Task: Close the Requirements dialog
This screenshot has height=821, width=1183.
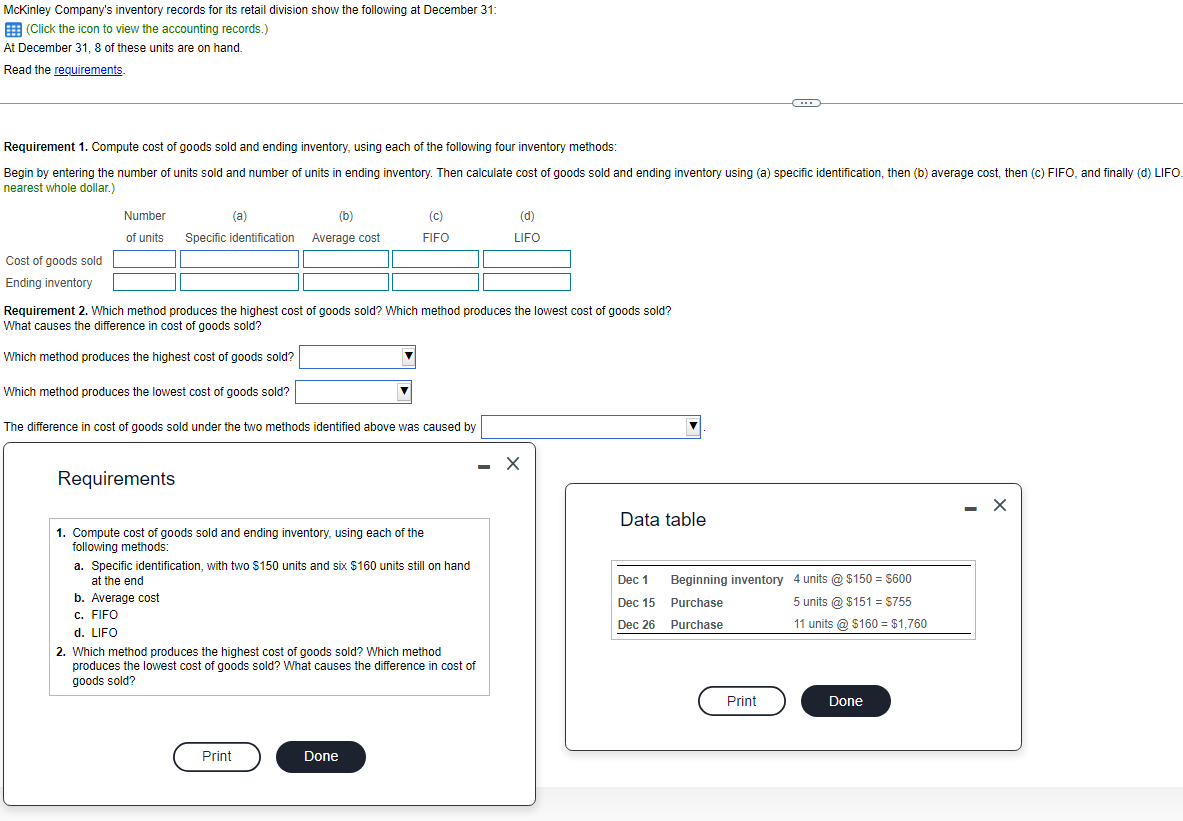Action: pos(513,463)
